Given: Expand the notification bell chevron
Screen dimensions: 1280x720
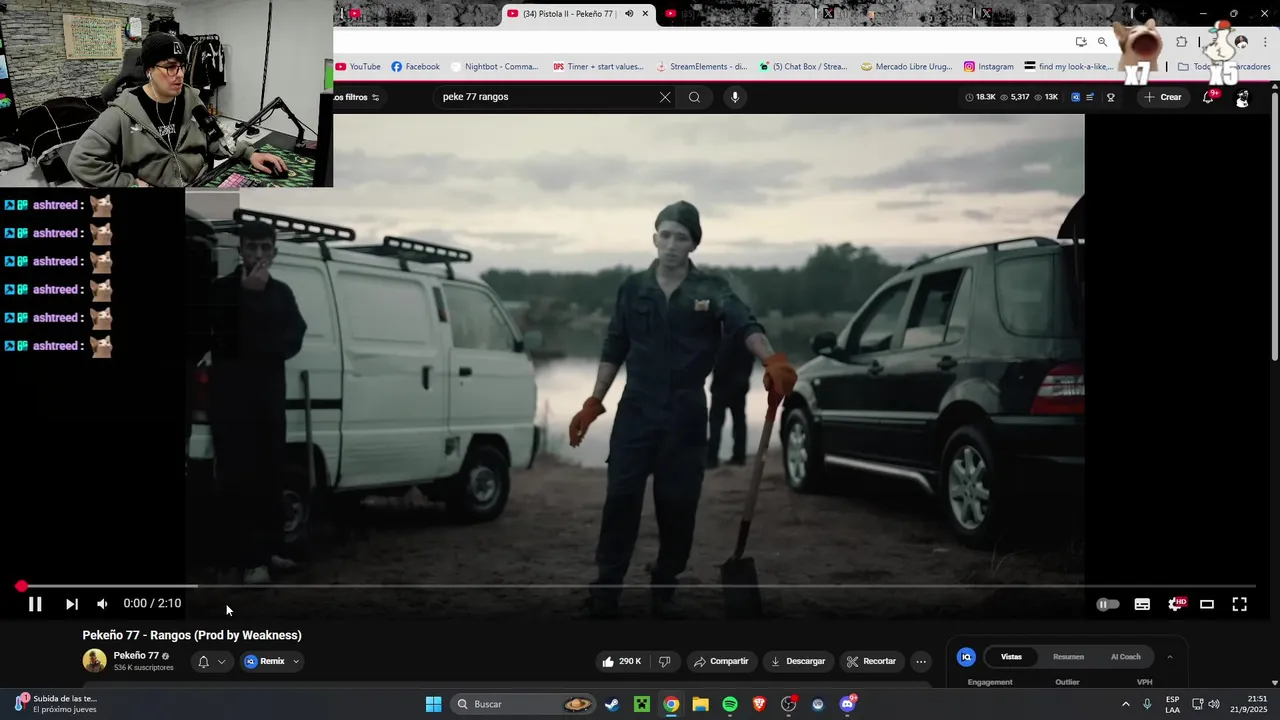Looking at the screenshot, I should point(221,661).
